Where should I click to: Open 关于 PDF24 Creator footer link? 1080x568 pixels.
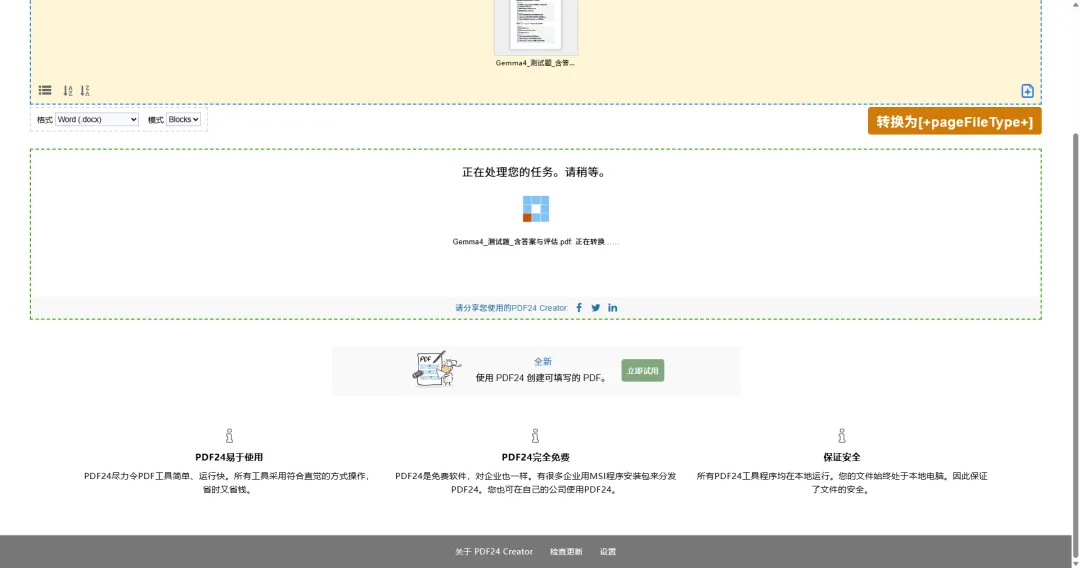(494, 551)
